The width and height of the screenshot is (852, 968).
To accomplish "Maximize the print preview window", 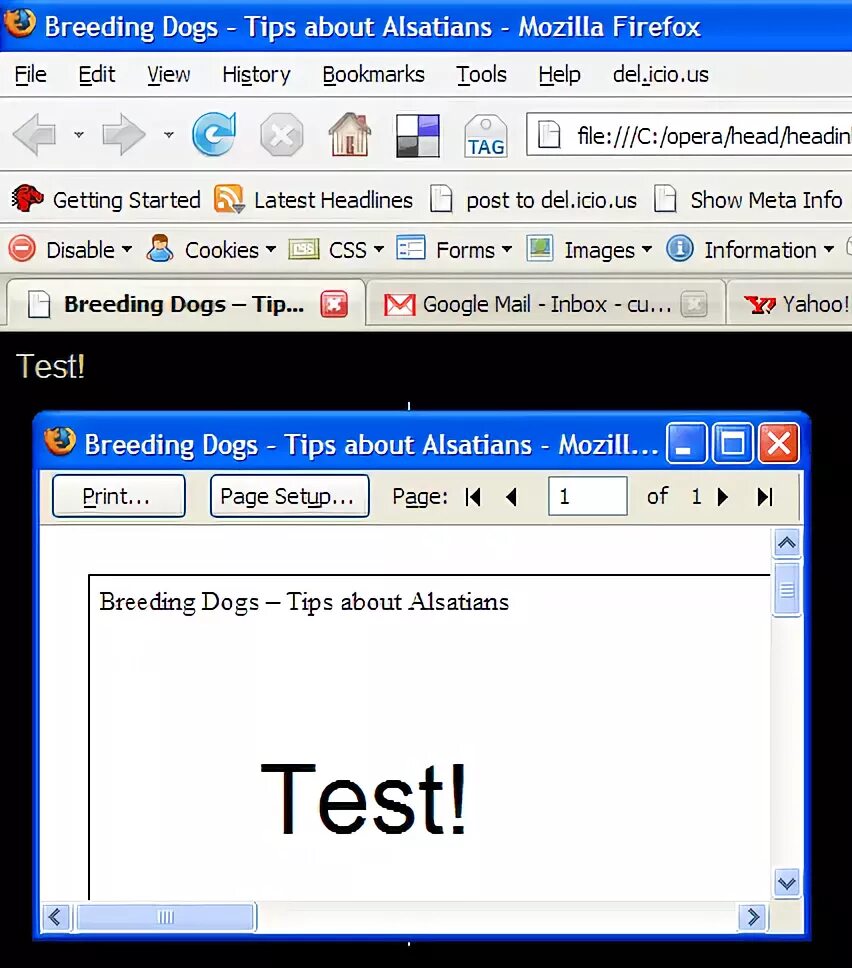I will pyautogui.click(x=733, y=443).
